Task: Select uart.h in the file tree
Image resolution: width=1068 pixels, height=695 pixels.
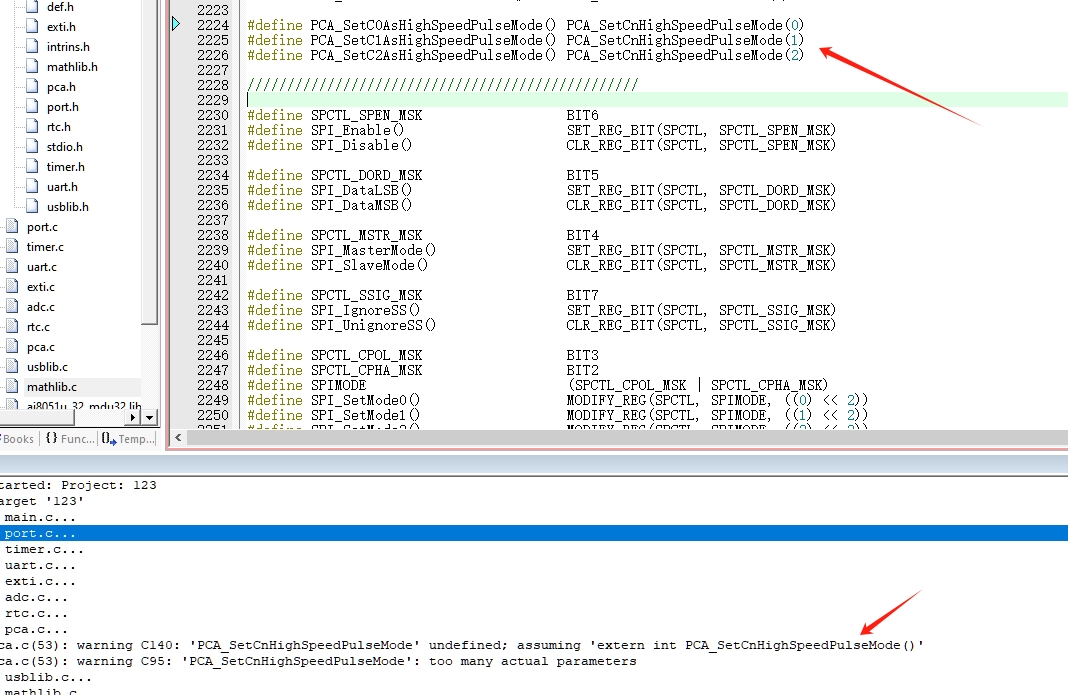Action: [x=62, y=187]
